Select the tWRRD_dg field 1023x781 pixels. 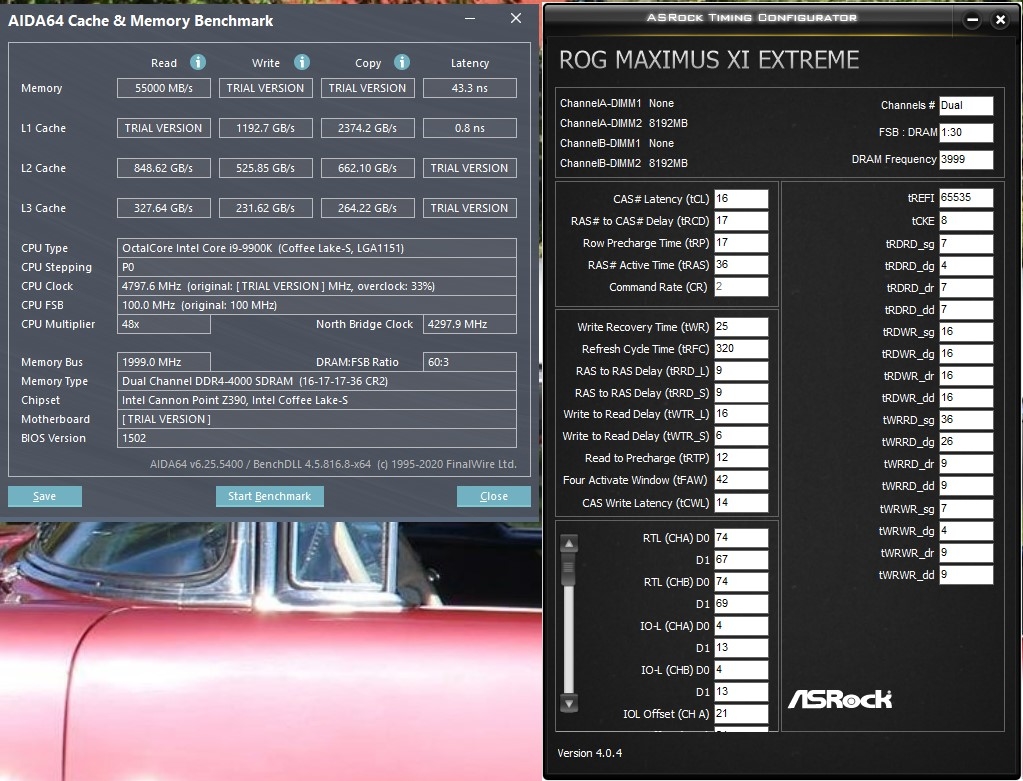pyautogui.click(x=966, y=442)
